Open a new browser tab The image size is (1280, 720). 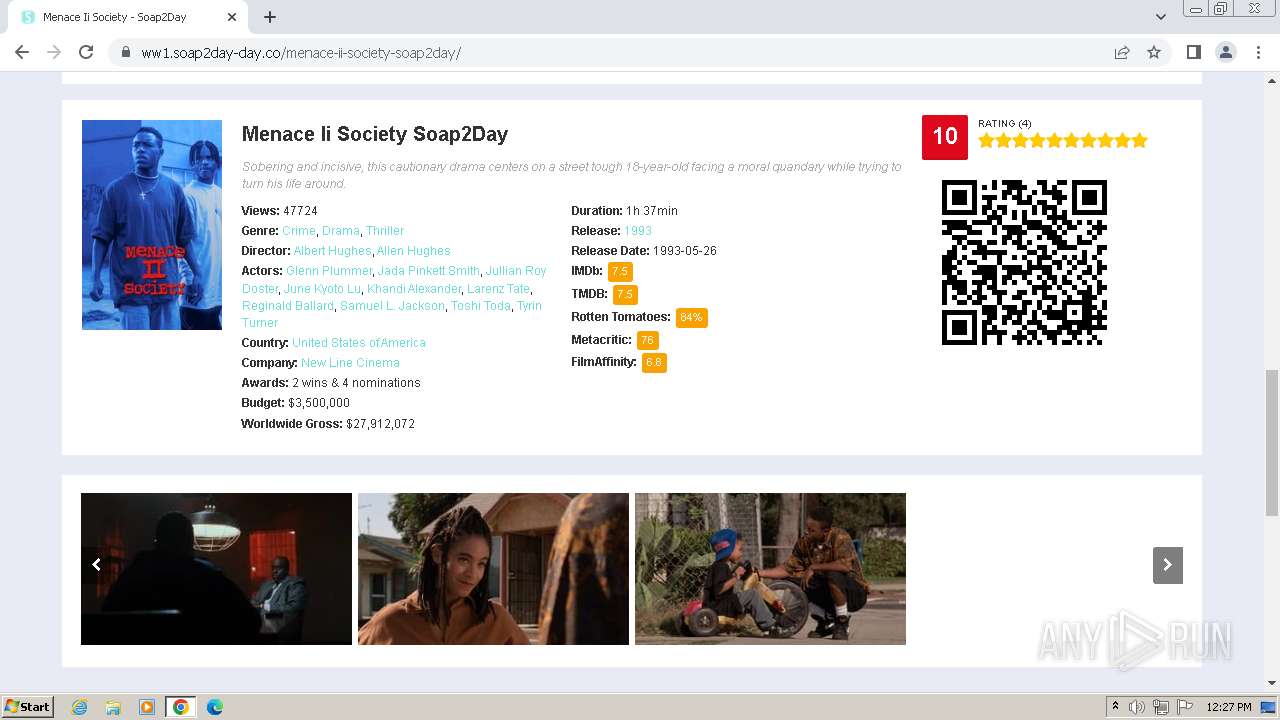coord(270,17)
